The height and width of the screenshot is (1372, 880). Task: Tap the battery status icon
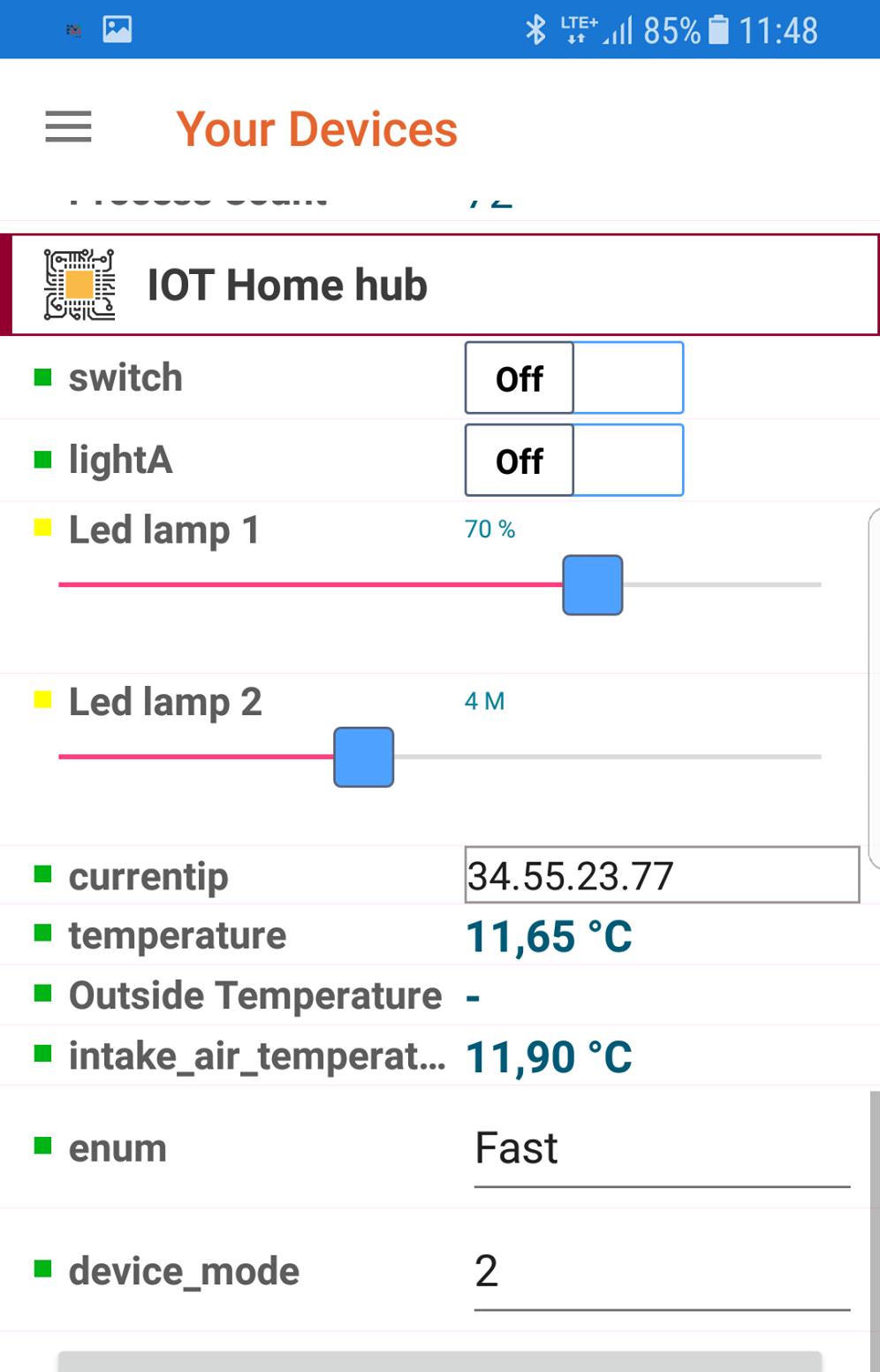(719, 29)
